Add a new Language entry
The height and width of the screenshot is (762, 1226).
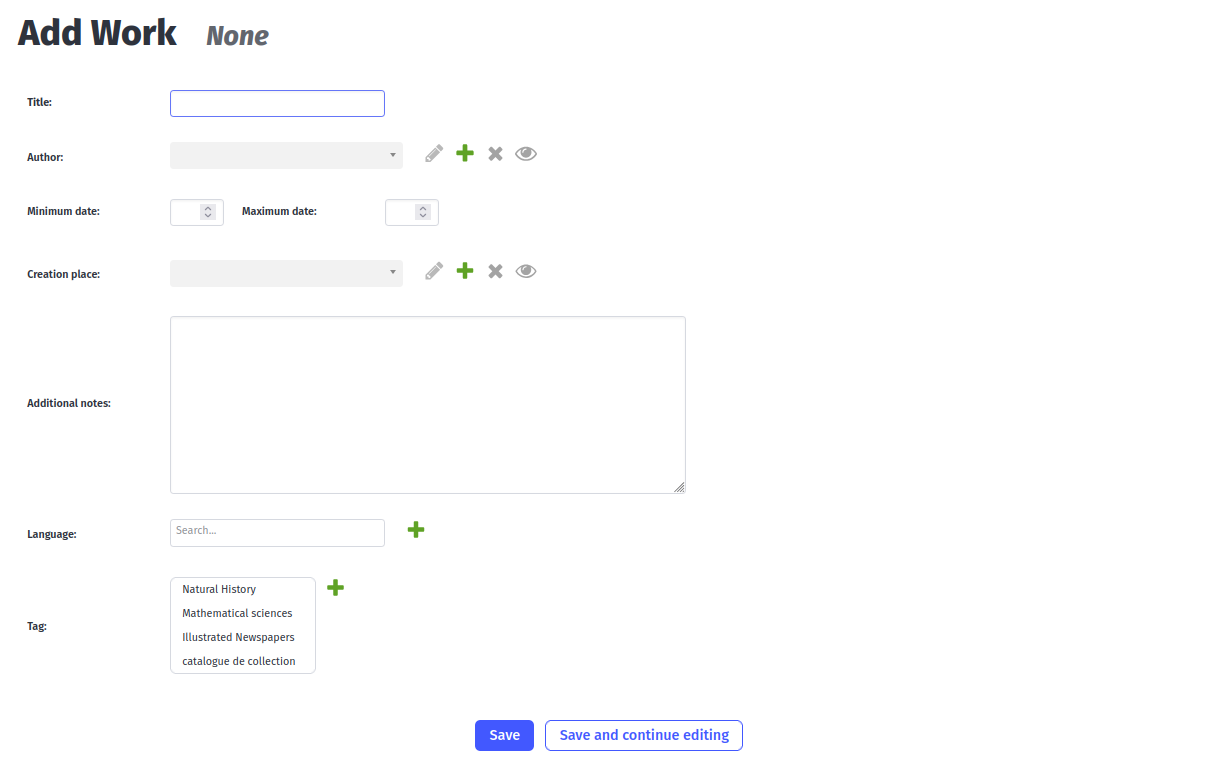pos(416,529)
